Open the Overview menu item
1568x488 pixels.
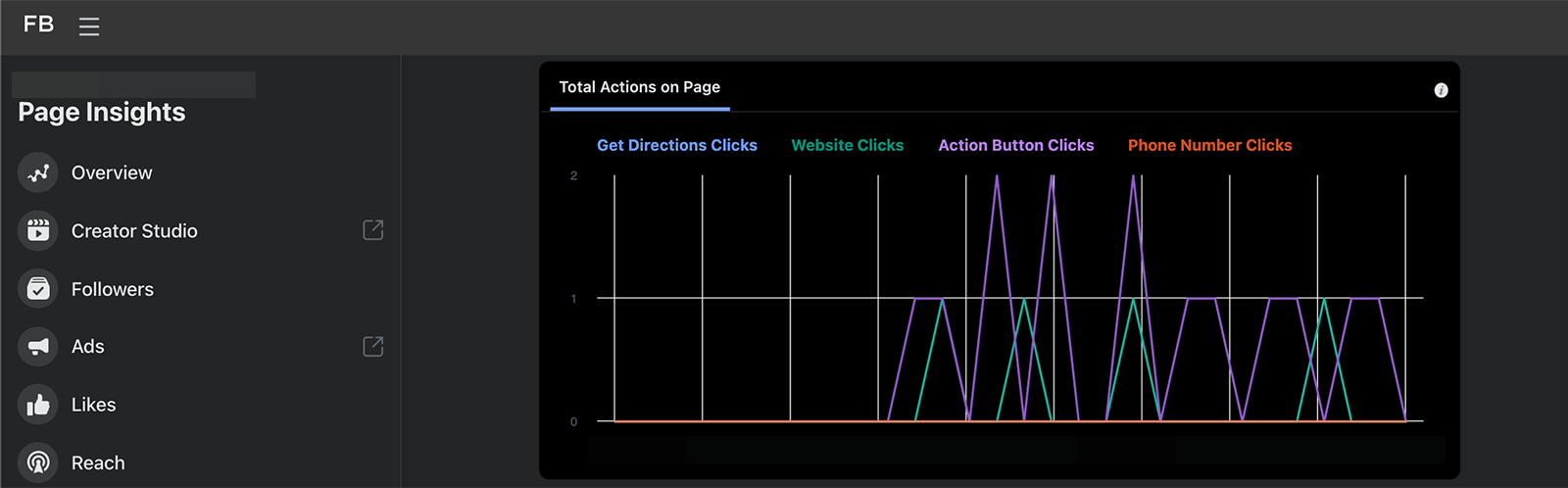pos(112,173)
